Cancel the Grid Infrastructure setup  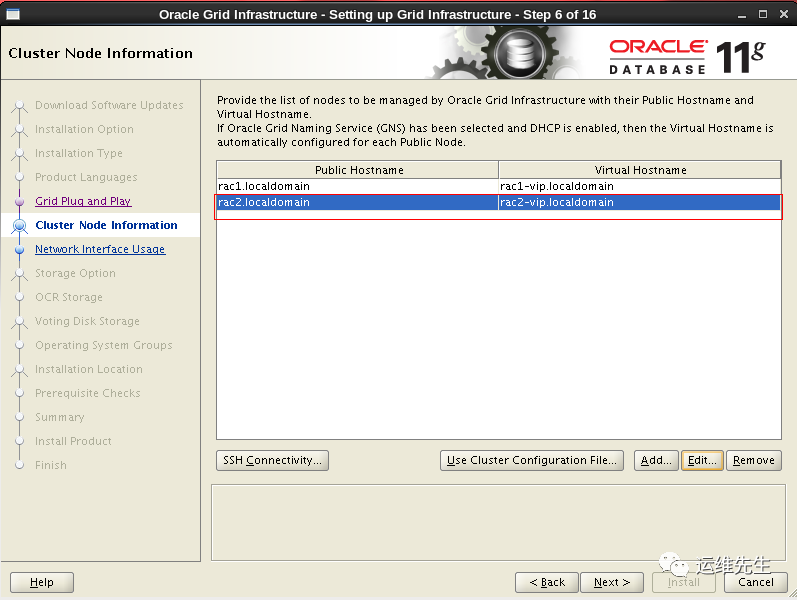click(x=756, y=582)
